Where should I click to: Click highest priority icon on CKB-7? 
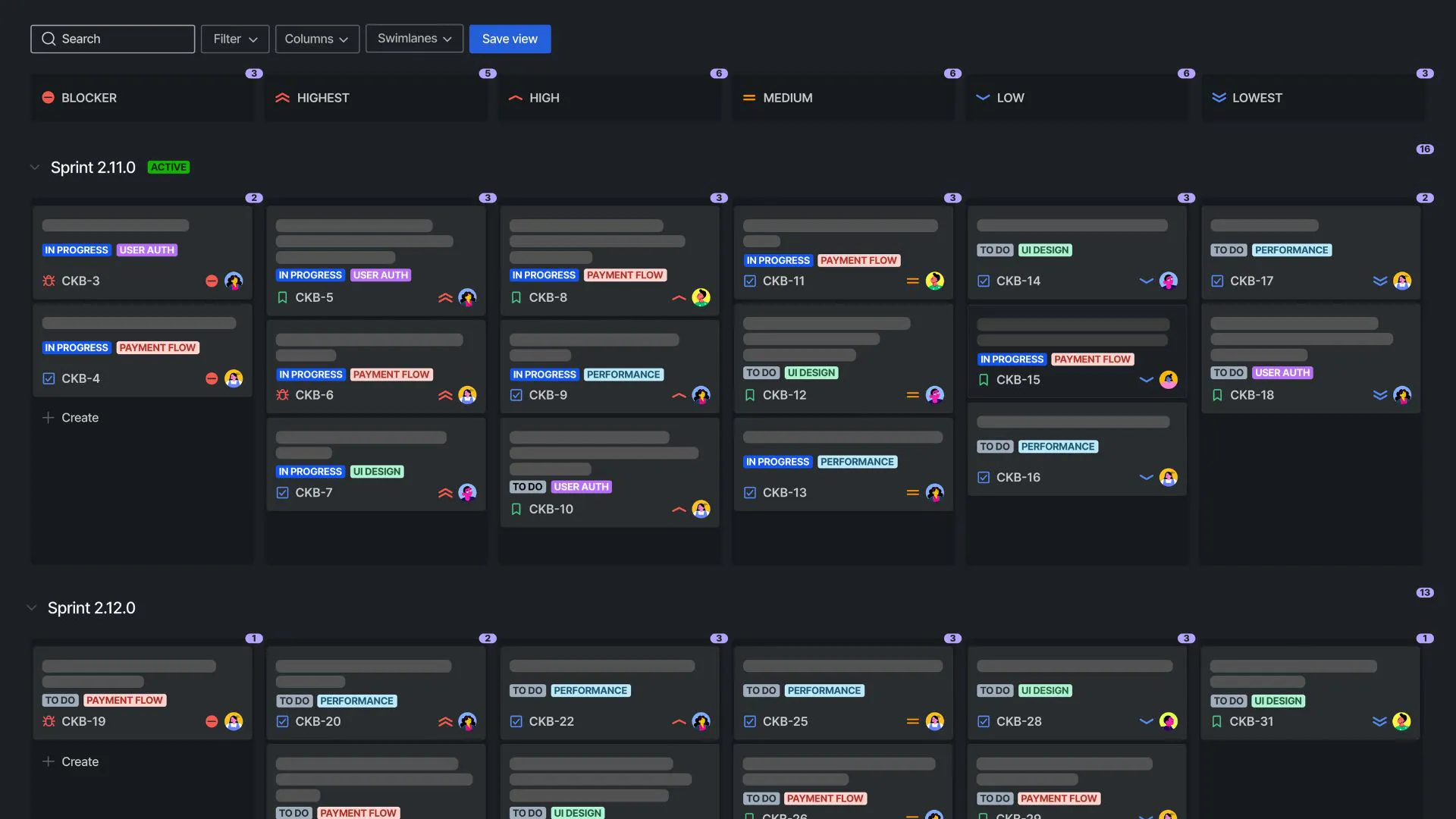coord(445,493)
